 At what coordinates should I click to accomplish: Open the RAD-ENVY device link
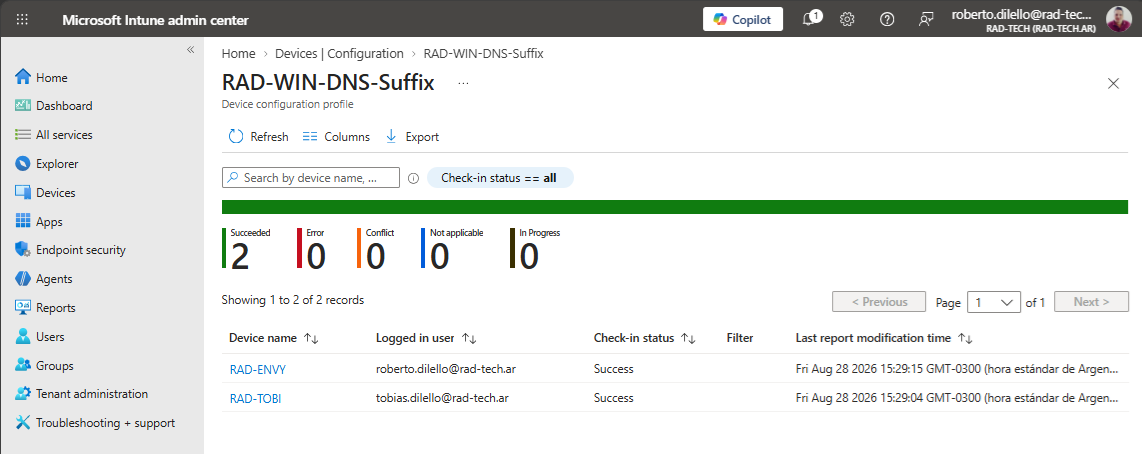pos(258,369)
